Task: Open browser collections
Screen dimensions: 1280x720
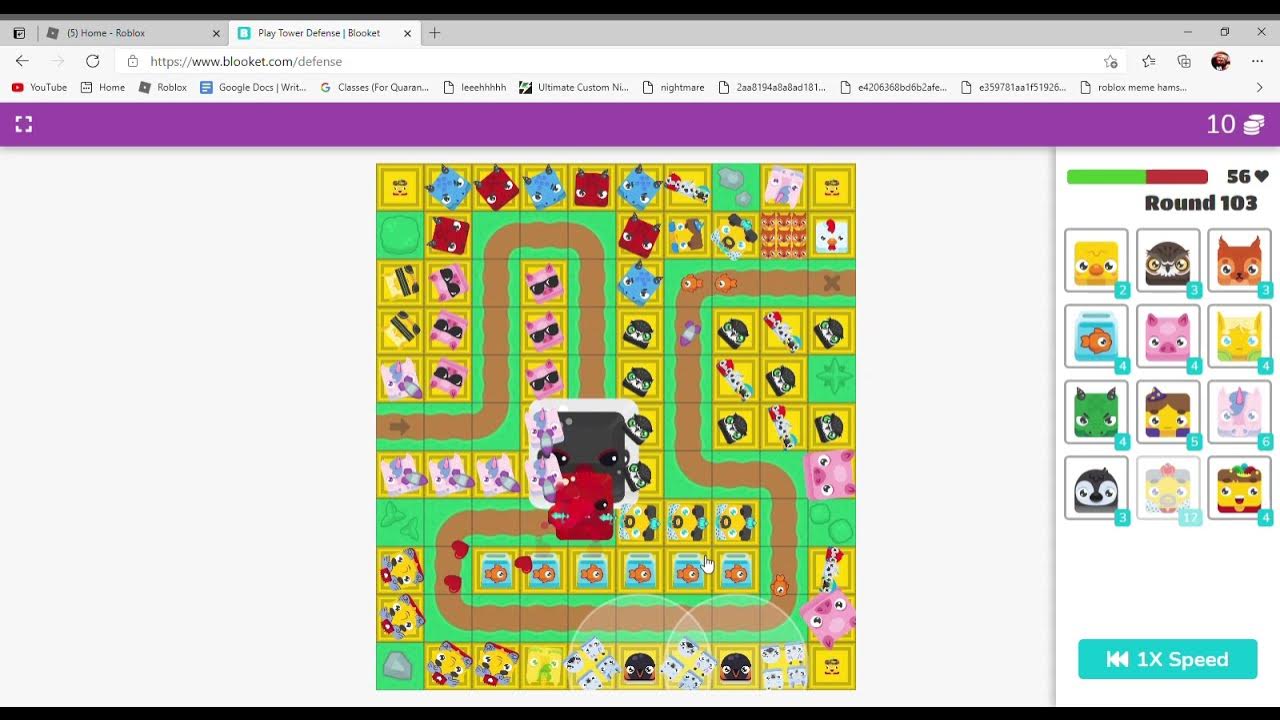Action: [1184, 61]
